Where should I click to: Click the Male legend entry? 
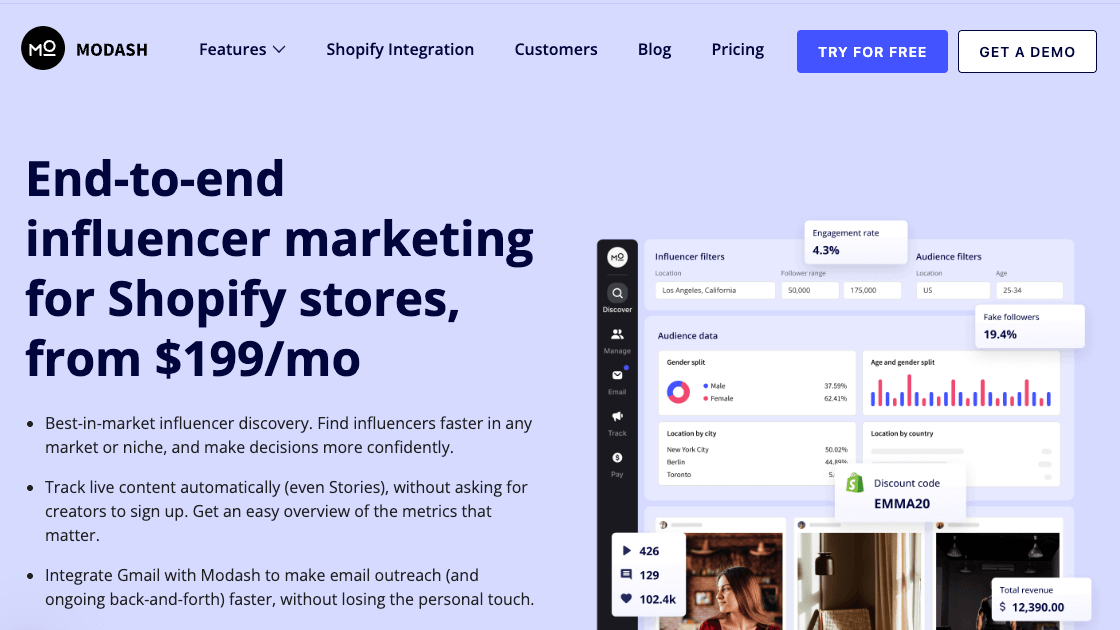coord(714,386)
